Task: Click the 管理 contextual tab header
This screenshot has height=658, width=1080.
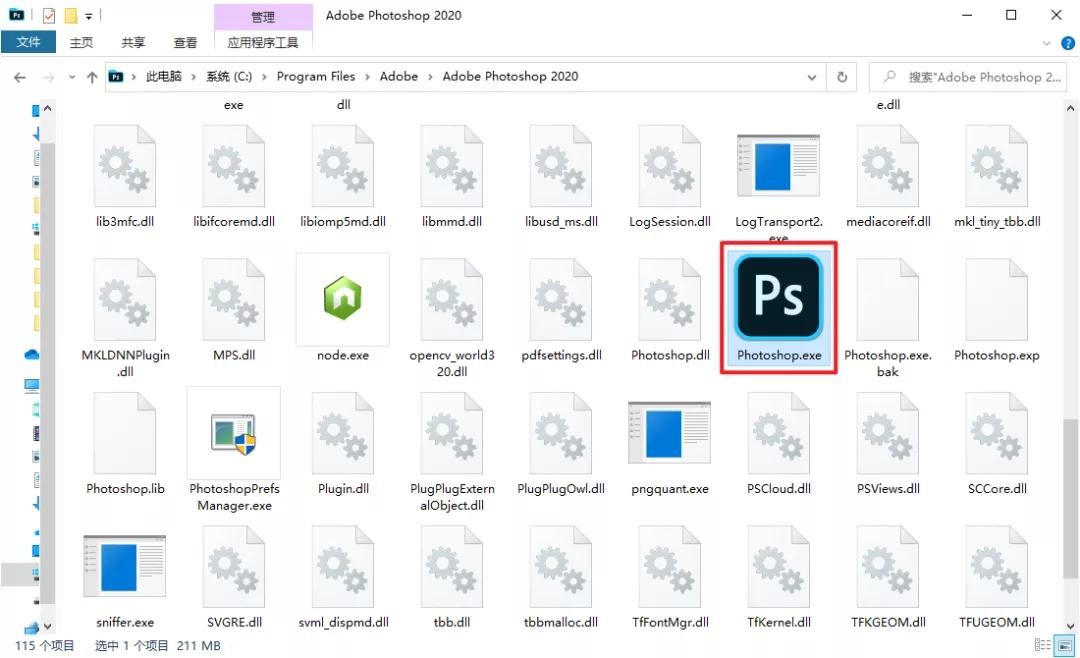Action: coord(263,17)
